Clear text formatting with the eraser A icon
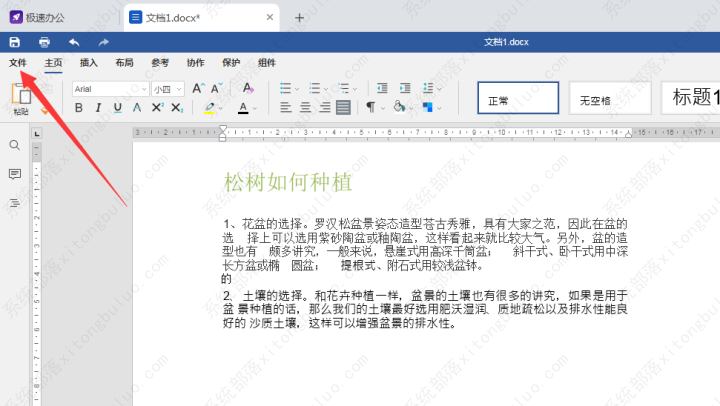720x406 pixels. click(248, 88)
